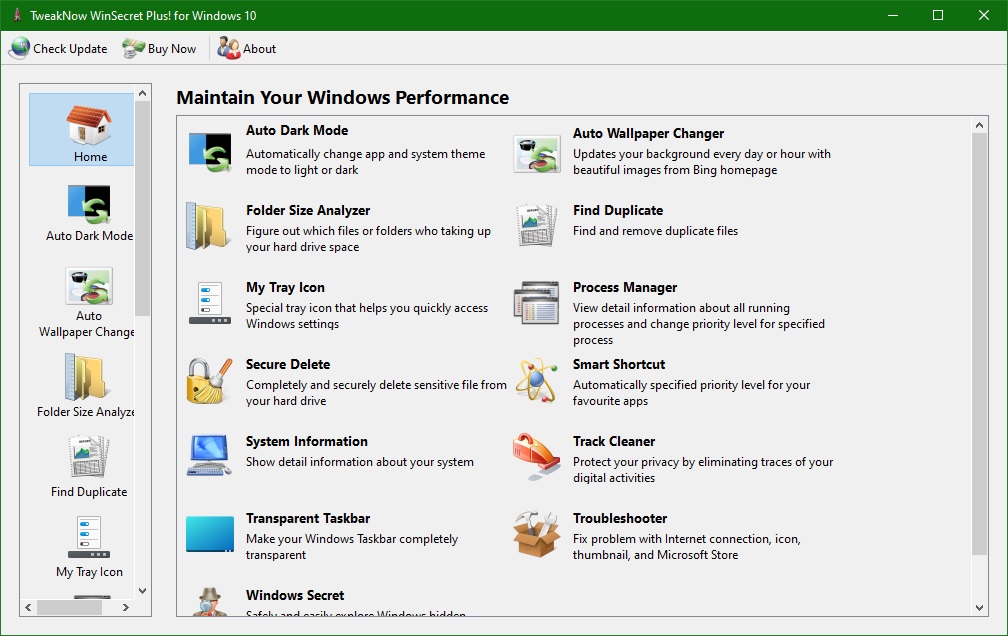Open Folder Size Analyzer from sidebar
Image resolution: width=1008 pixels, height=636 pixels.
[85, 387]
